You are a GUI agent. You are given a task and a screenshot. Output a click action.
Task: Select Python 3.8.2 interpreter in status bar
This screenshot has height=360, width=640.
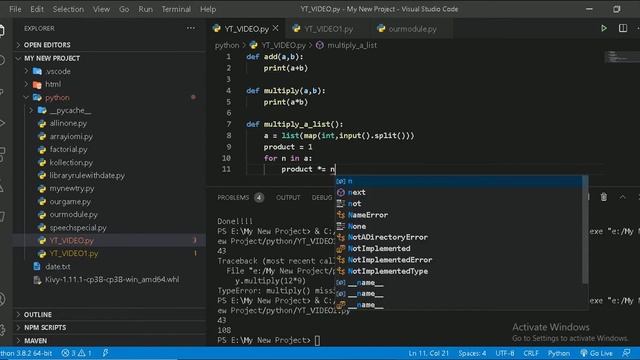[26, 353]
